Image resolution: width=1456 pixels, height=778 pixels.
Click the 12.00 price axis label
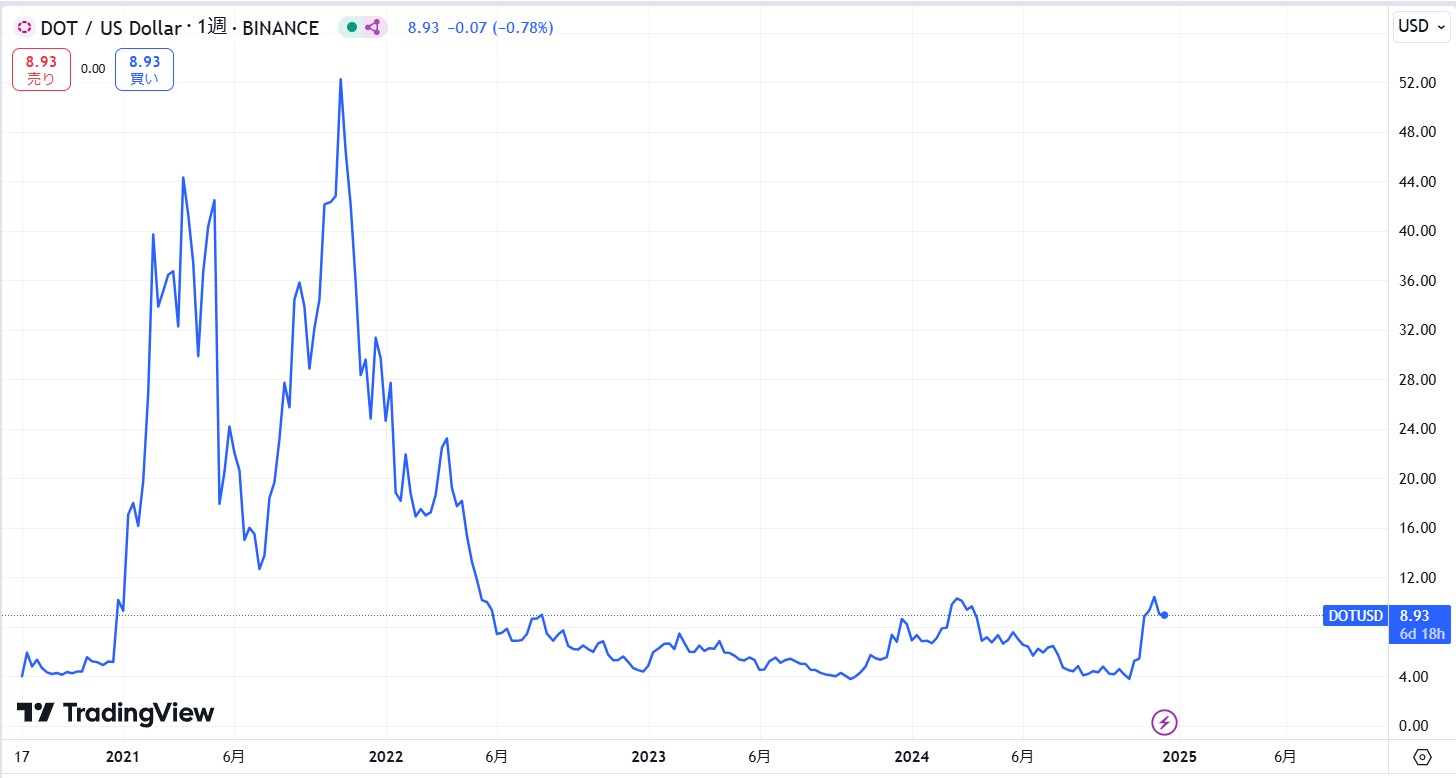(x=1417, y=578)
